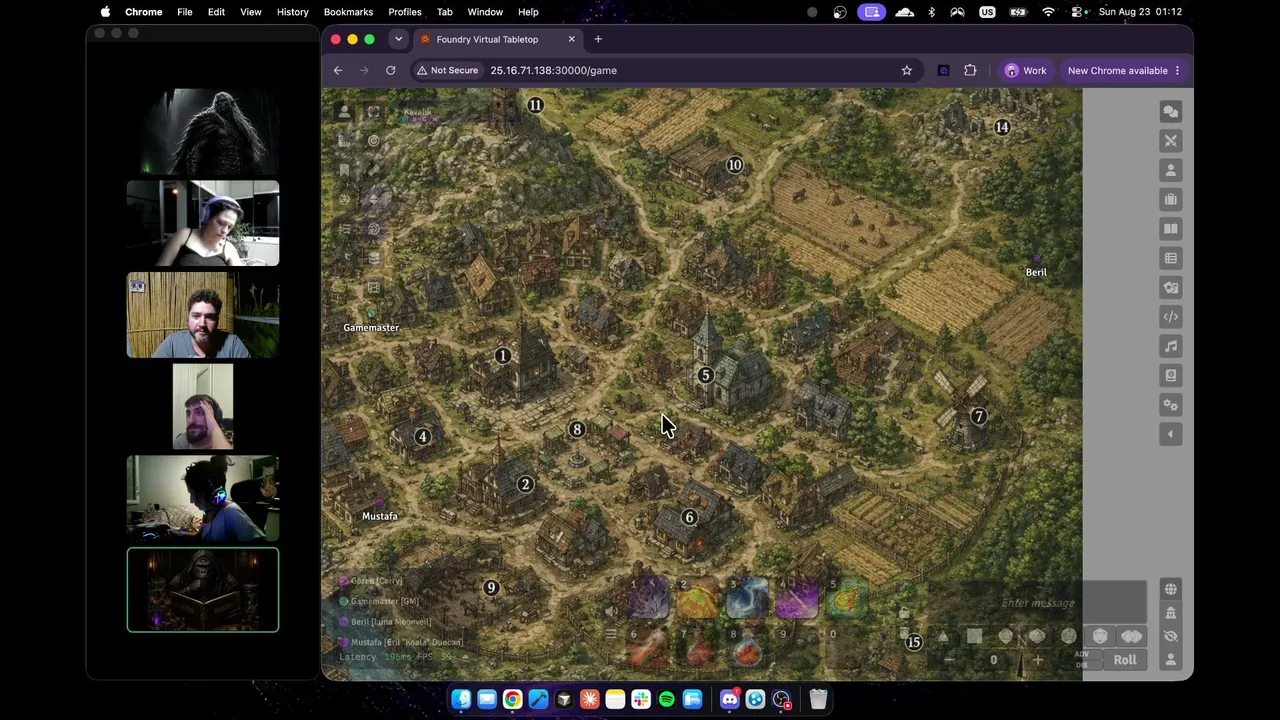Toggle the hotbar mute speaker icon
Screen dimensions: 1280x720
coord(611,612)
